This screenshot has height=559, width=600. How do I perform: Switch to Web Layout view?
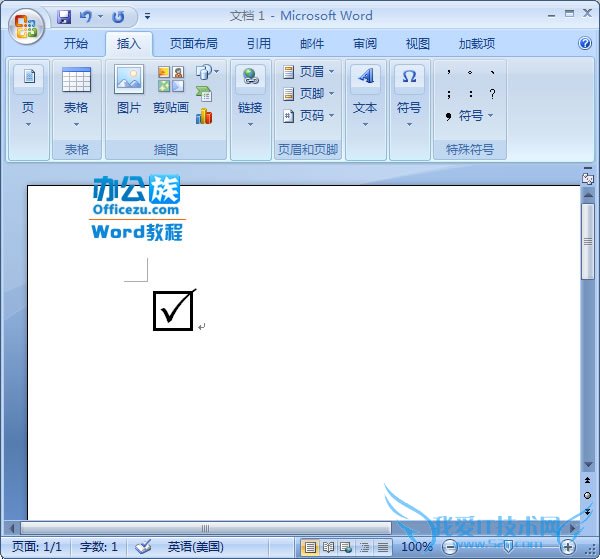(x=346, y=547)
